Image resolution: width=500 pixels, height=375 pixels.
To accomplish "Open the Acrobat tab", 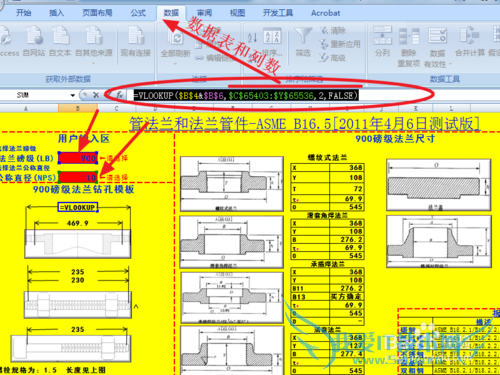I will [325, 13].
